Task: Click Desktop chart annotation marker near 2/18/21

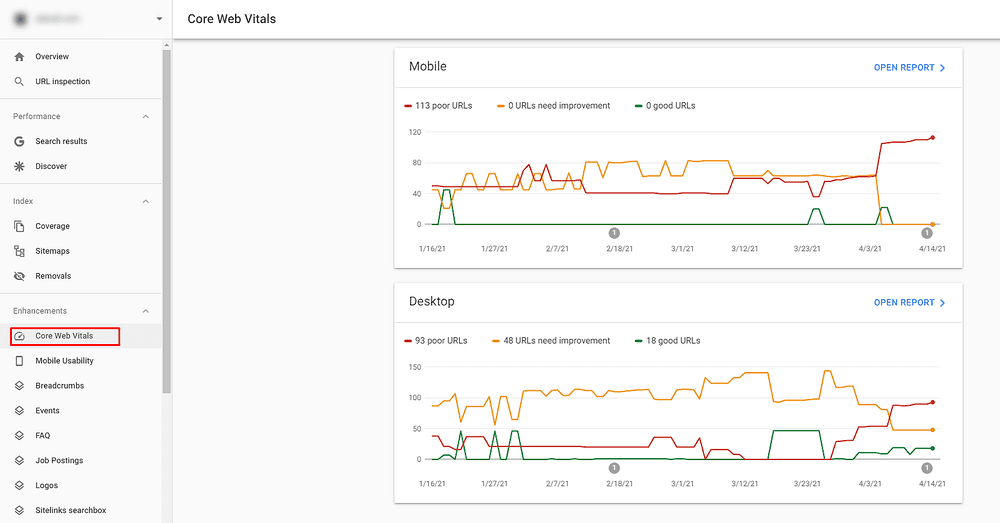Action: click(x=614, y=468)
